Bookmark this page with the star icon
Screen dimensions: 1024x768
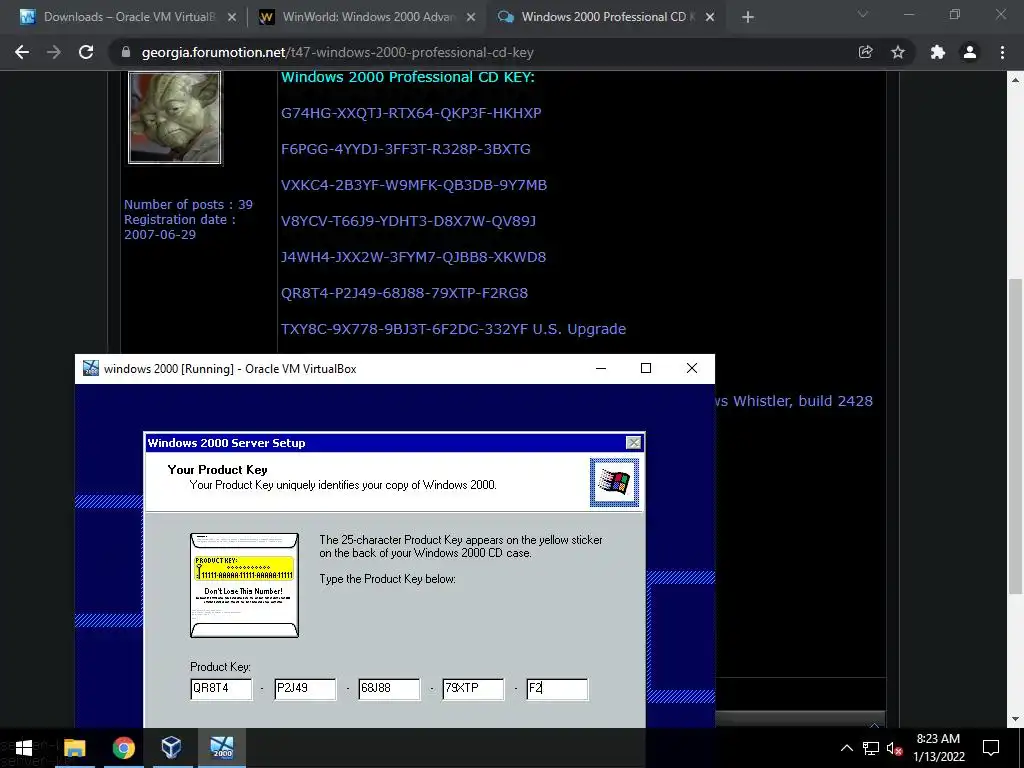coord(898,52)
